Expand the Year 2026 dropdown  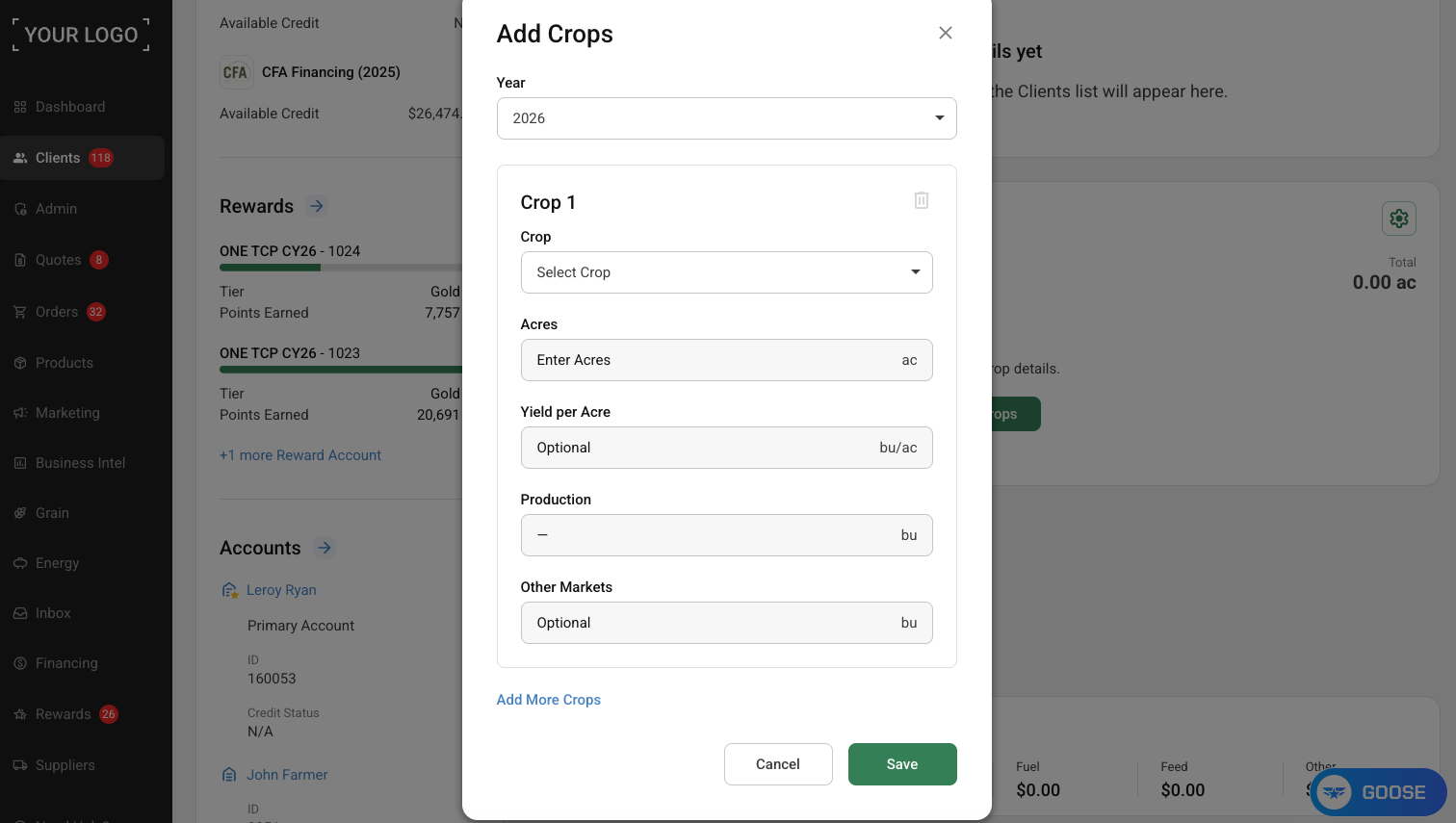point(726,118)
